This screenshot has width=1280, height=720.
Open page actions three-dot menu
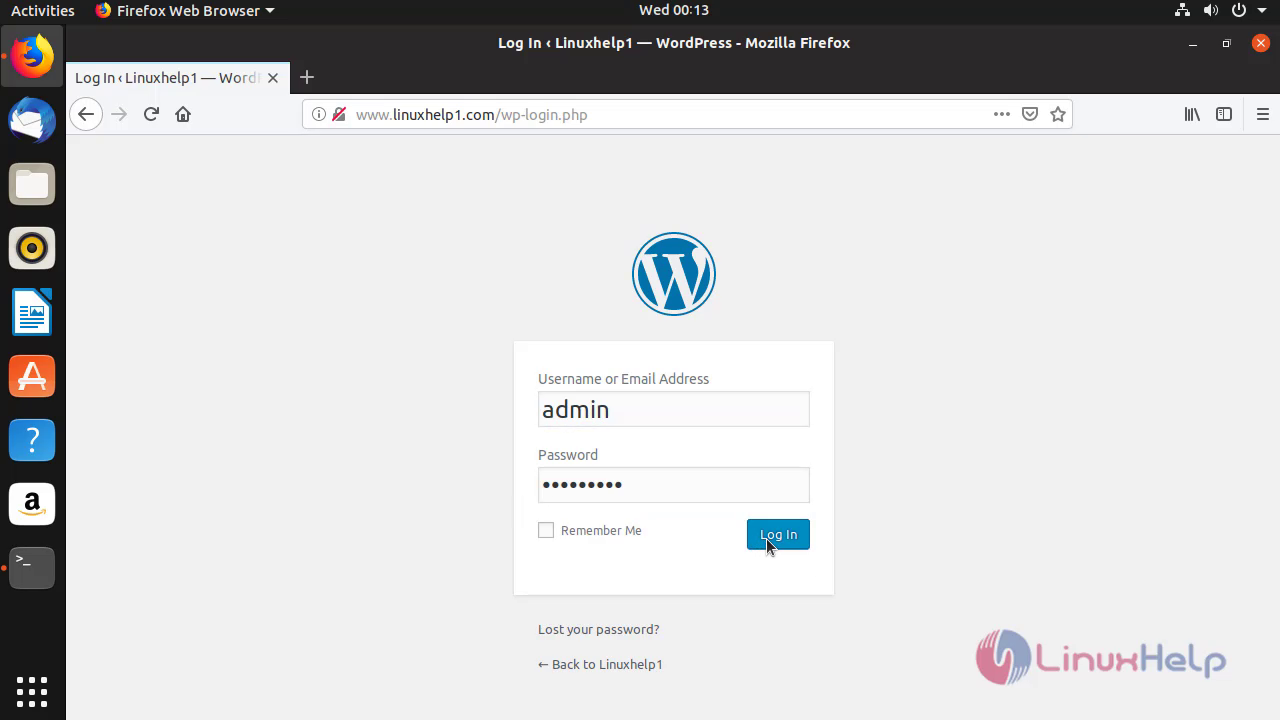click(1002, 114)
